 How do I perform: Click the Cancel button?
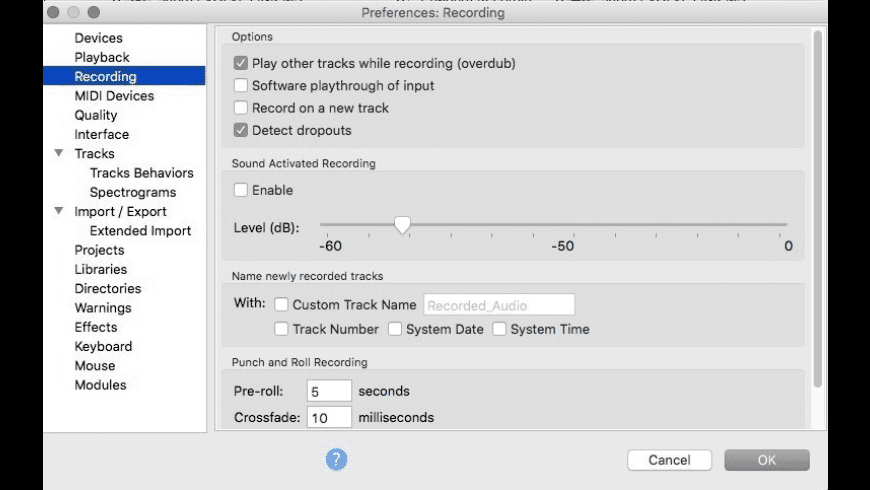click(x=669, y=460)
